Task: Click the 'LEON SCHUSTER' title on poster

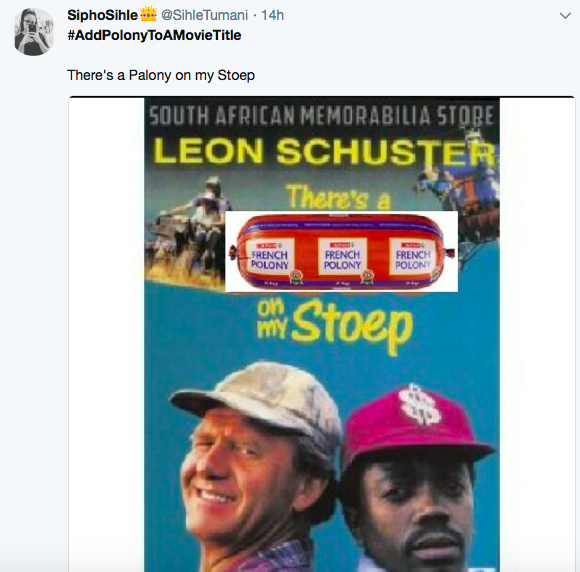Action: [324, 151]
